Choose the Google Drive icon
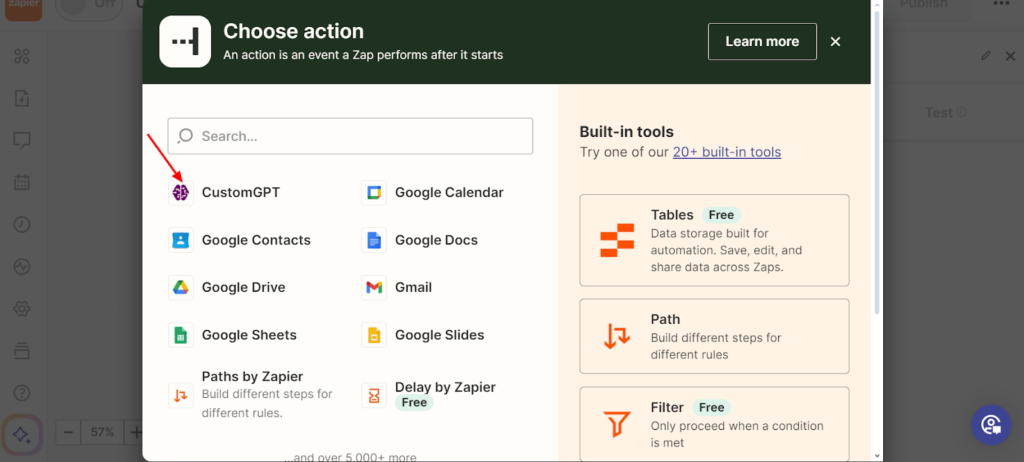 [181, 288]
